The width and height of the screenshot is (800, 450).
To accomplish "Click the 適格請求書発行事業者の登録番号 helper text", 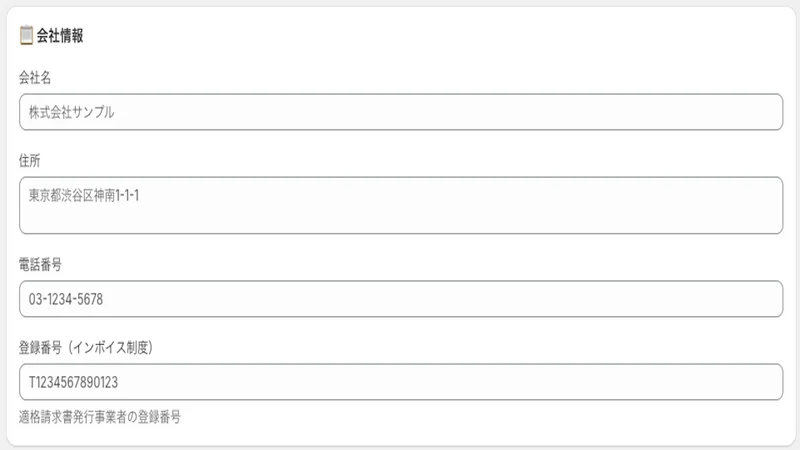I will [100, 417].
